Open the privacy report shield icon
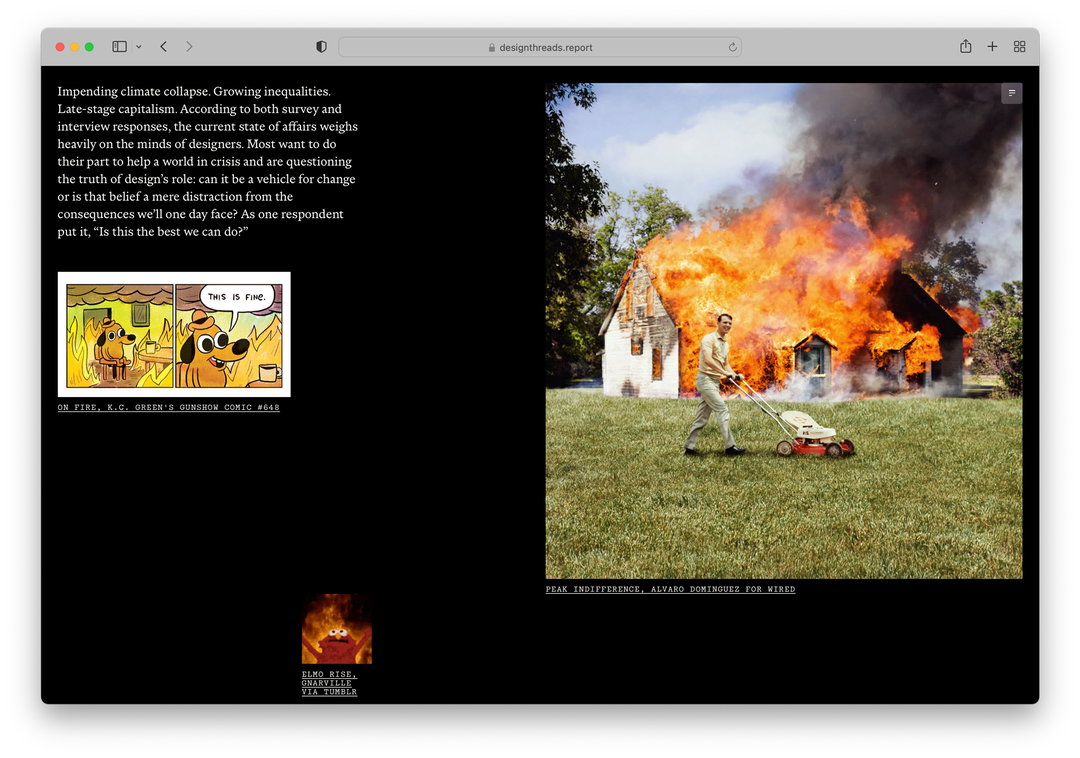The width and height of the screenshot is (1080, 758). tap(321, 47)
